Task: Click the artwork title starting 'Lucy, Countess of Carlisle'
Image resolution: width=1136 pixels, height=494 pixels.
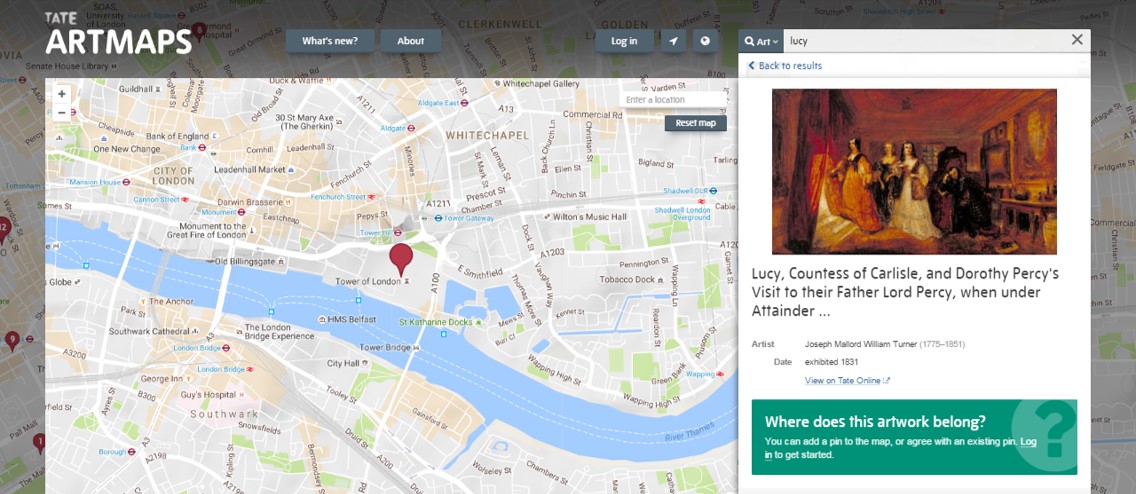Action: [x=905, y=293]
